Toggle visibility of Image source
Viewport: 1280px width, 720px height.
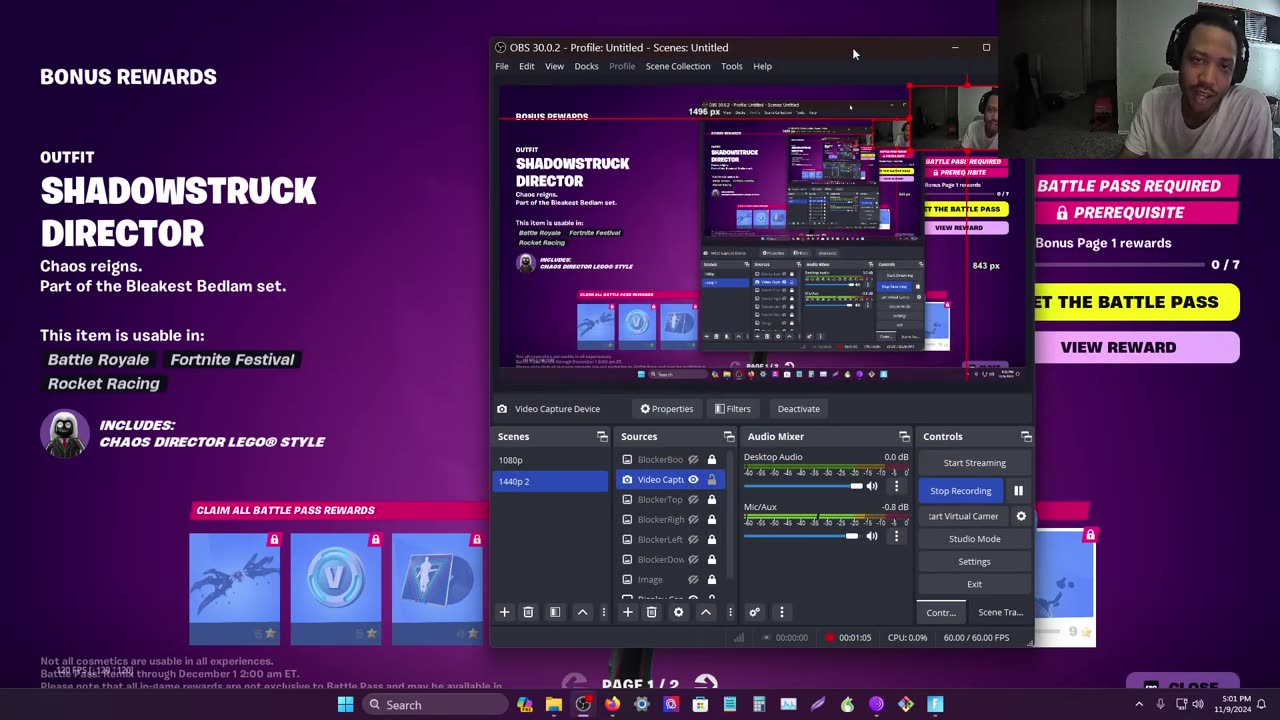coord(693,580)
